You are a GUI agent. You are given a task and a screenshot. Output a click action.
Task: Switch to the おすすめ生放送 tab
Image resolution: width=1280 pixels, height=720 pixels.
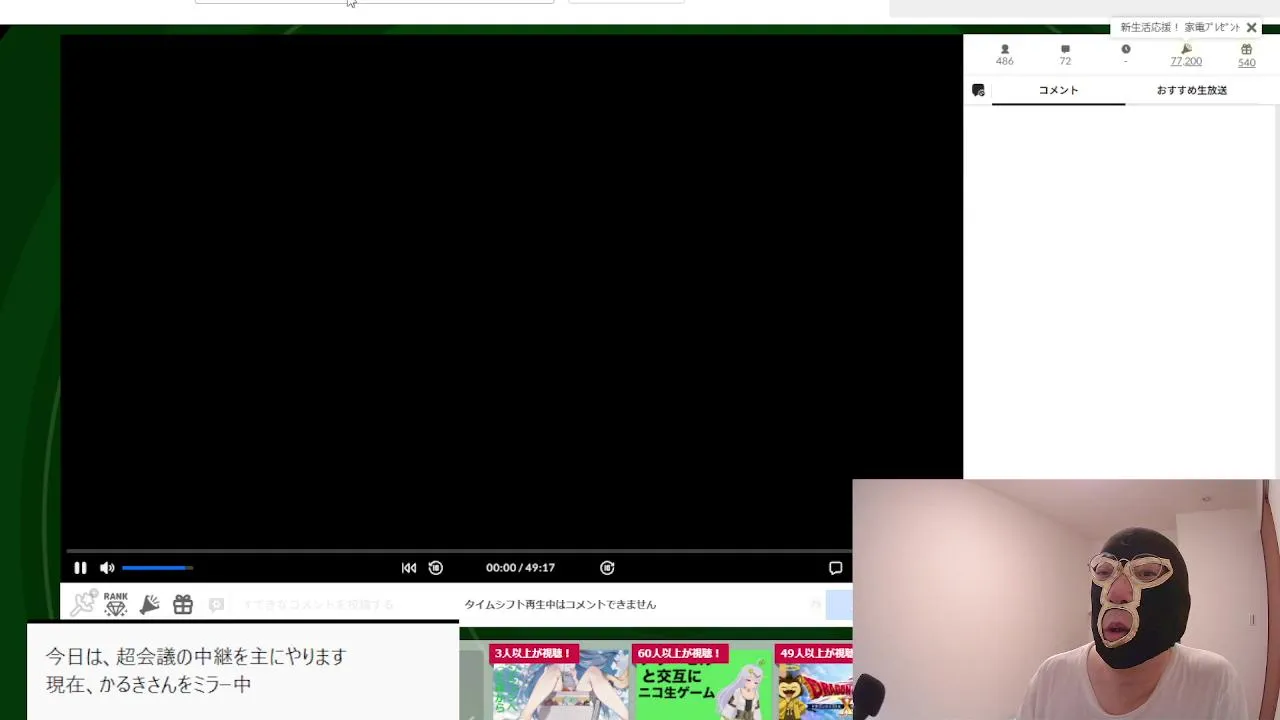pyautogui.click(x=1192, y=90)
